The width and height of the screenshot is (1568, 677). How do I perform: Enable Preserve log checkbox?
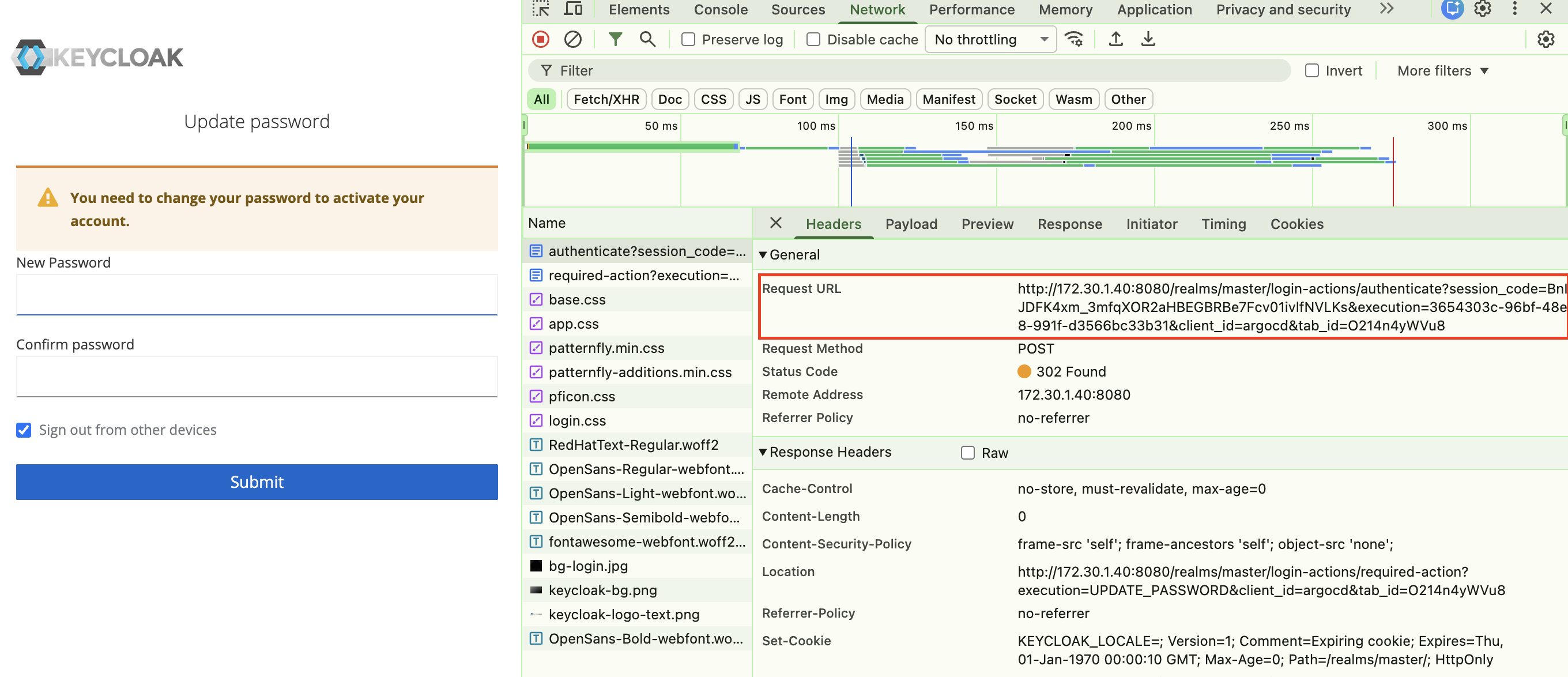pos(688,40)
